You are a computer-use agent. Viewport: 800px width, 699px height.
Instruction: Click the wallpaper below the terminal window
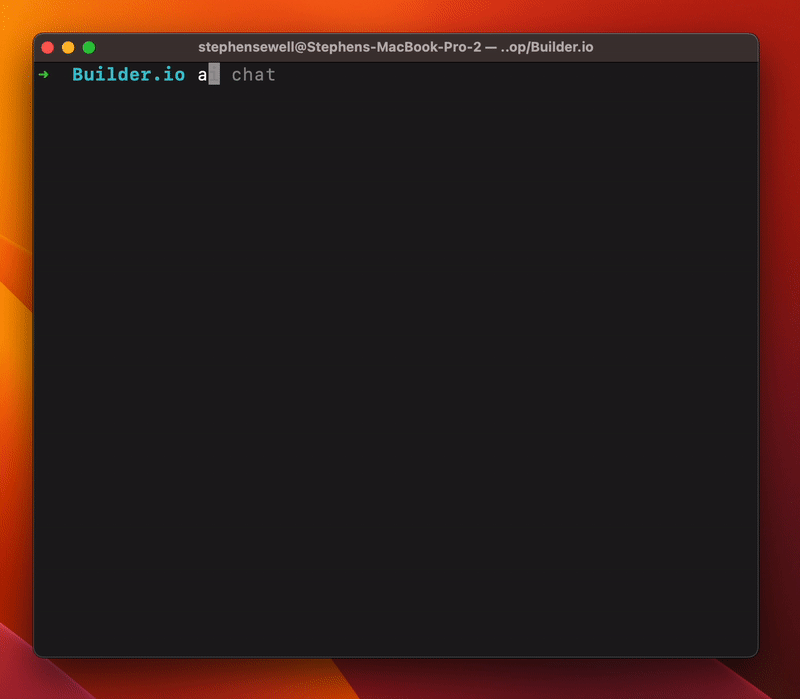point(400,680)
